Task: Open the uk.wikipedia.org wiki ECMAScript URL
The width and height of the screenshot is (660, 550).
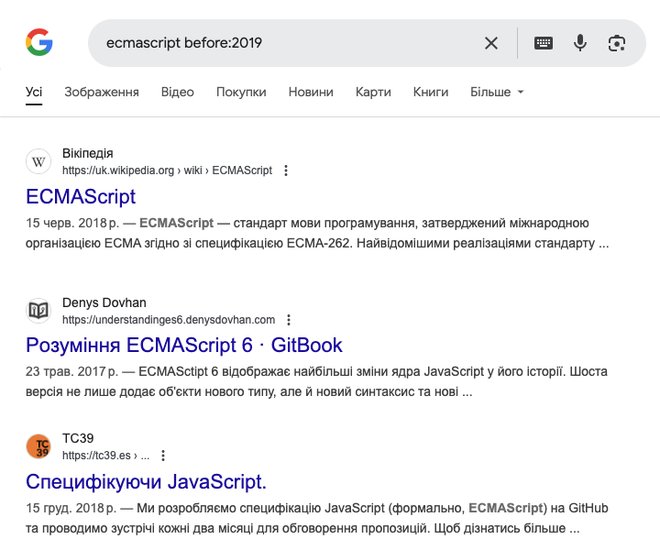Action: (167, 170)
